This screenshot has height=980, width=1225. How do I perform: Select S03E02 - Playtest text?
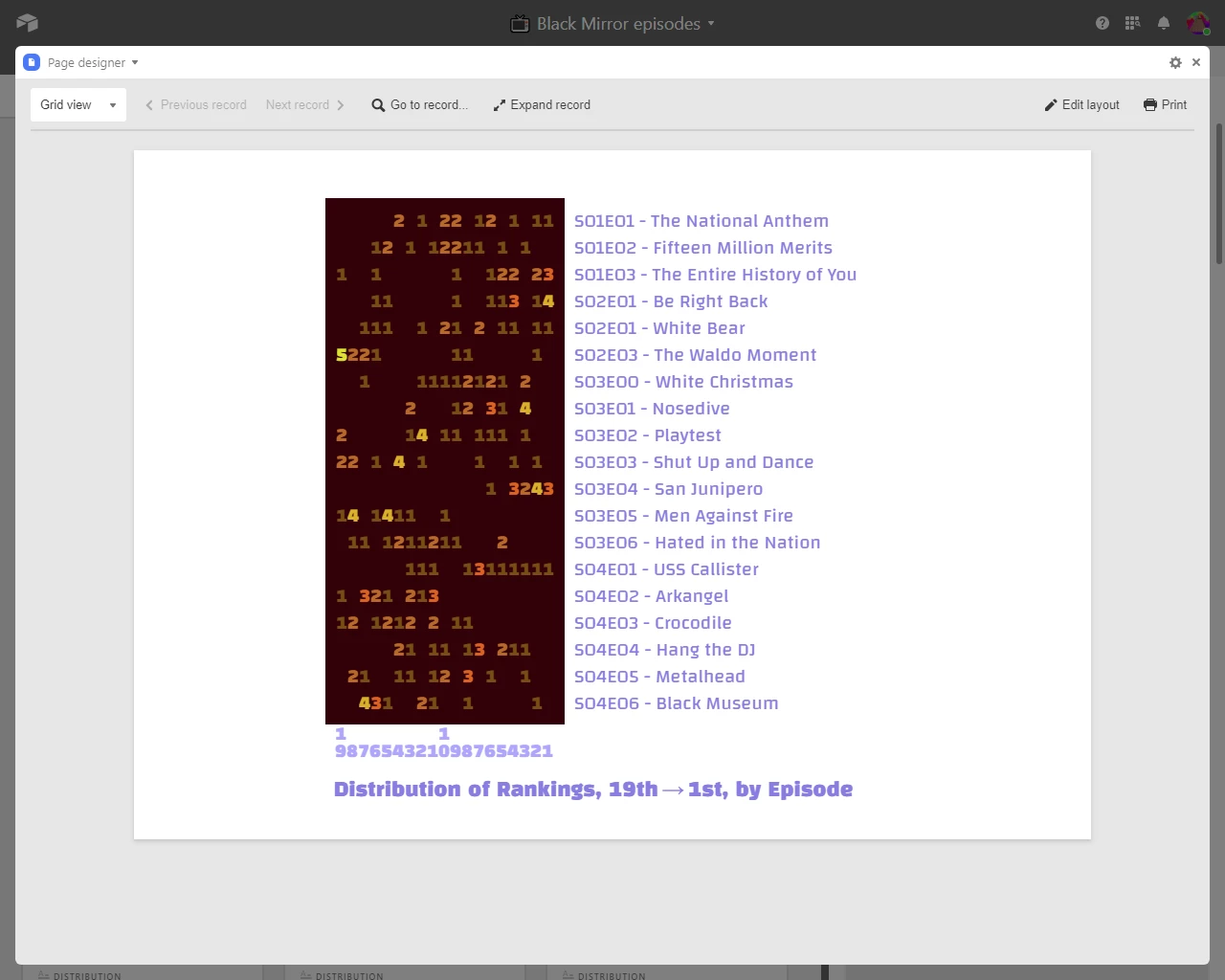(x=648, y=435)
